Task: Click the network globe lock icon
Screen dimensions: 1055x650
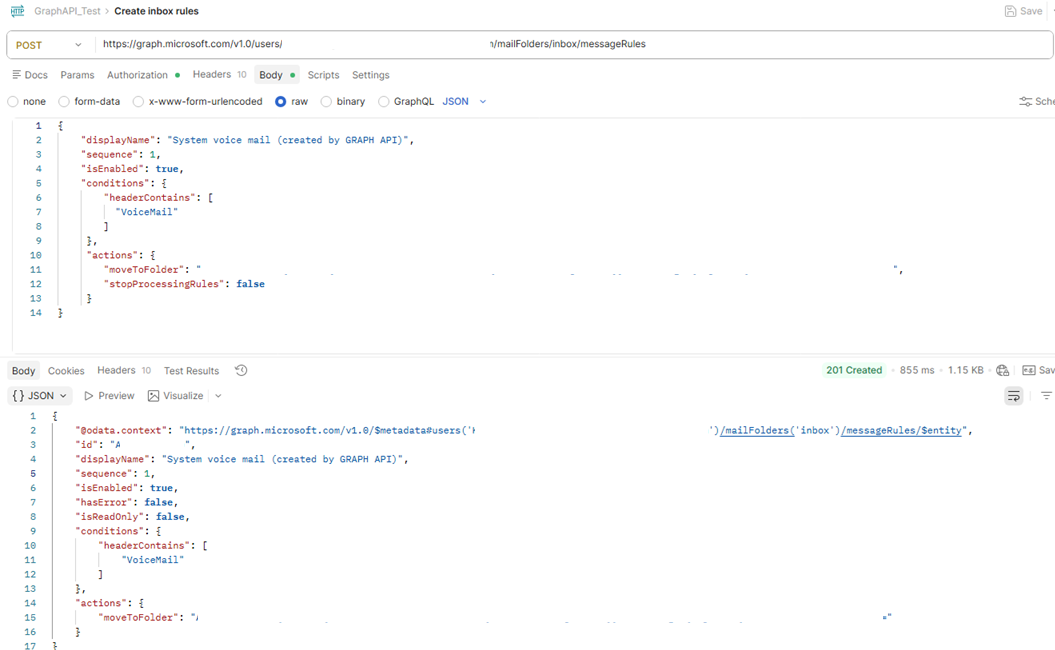Action: [x=1003, y=370]
